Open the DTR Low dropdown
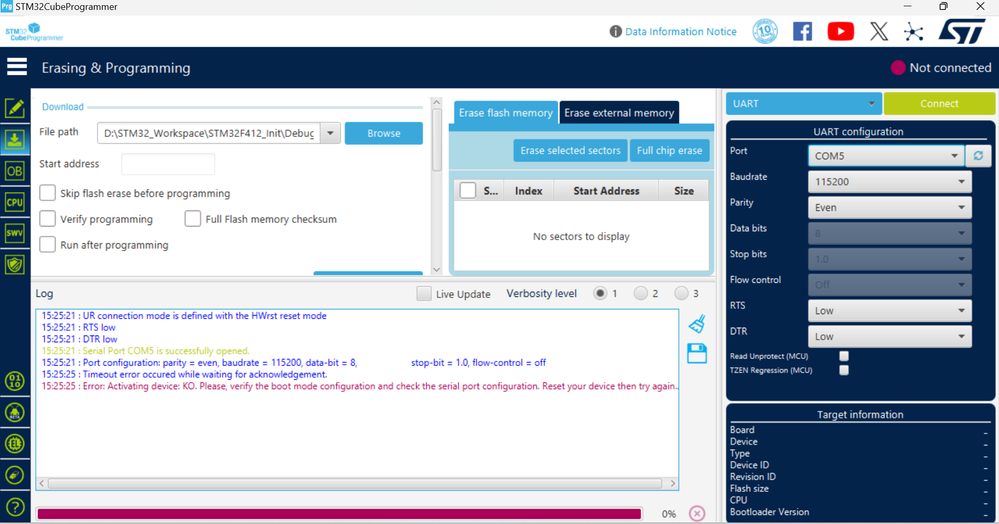Image resolution: width=999 pixels, height=524 pixels. [x=889, y=337]
